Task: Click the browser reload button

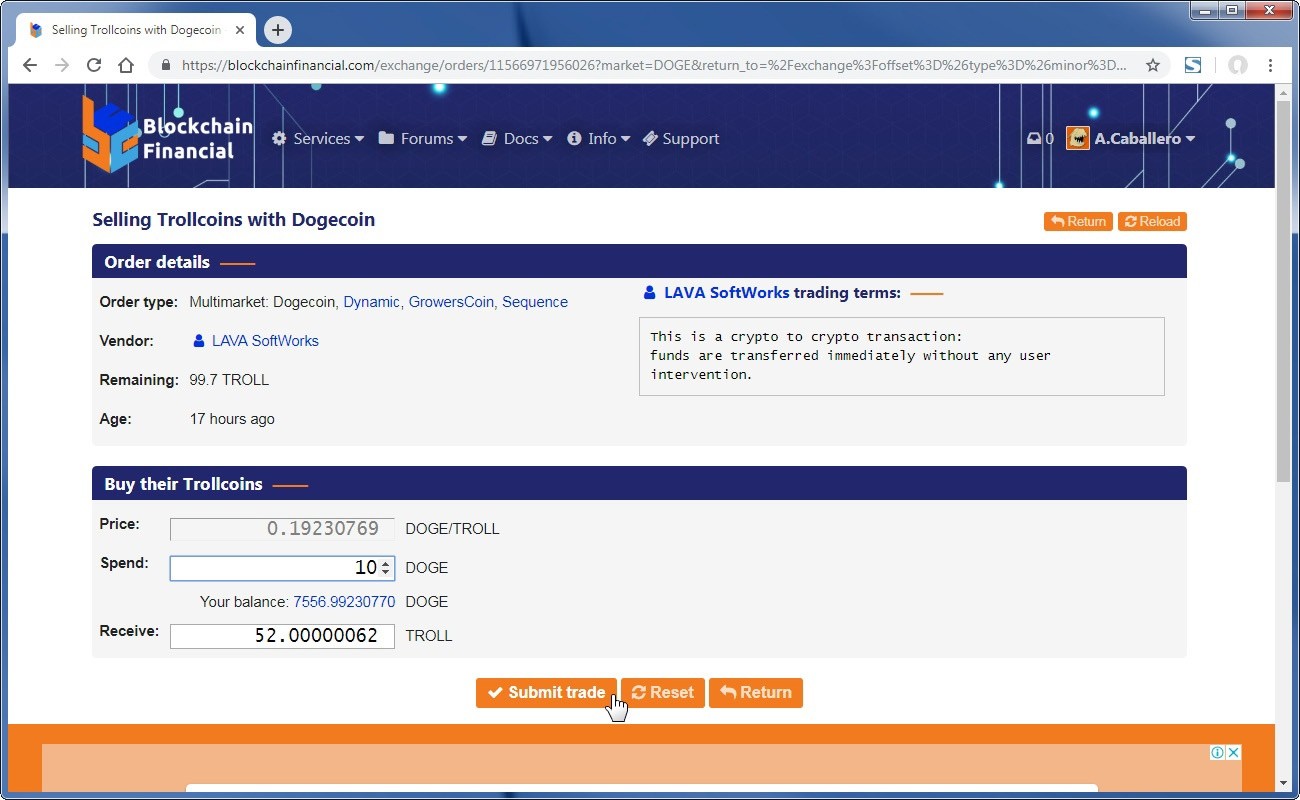Action: click(x=94, y=65)
